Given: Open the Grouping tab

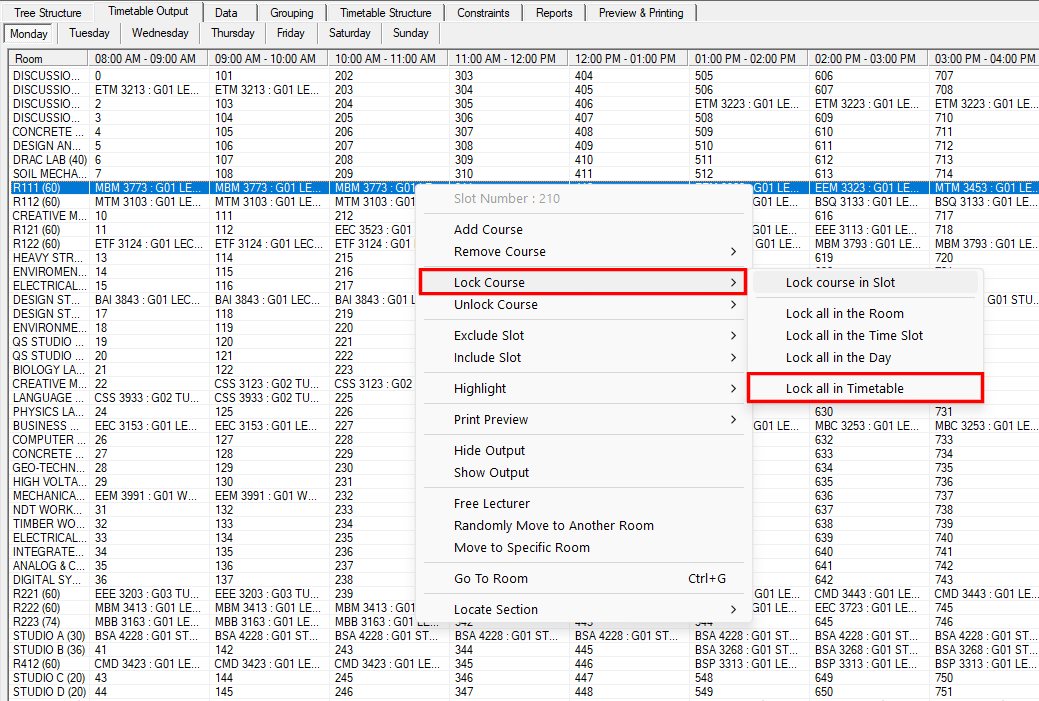Looking at the screenshot, I should (292, 13).
